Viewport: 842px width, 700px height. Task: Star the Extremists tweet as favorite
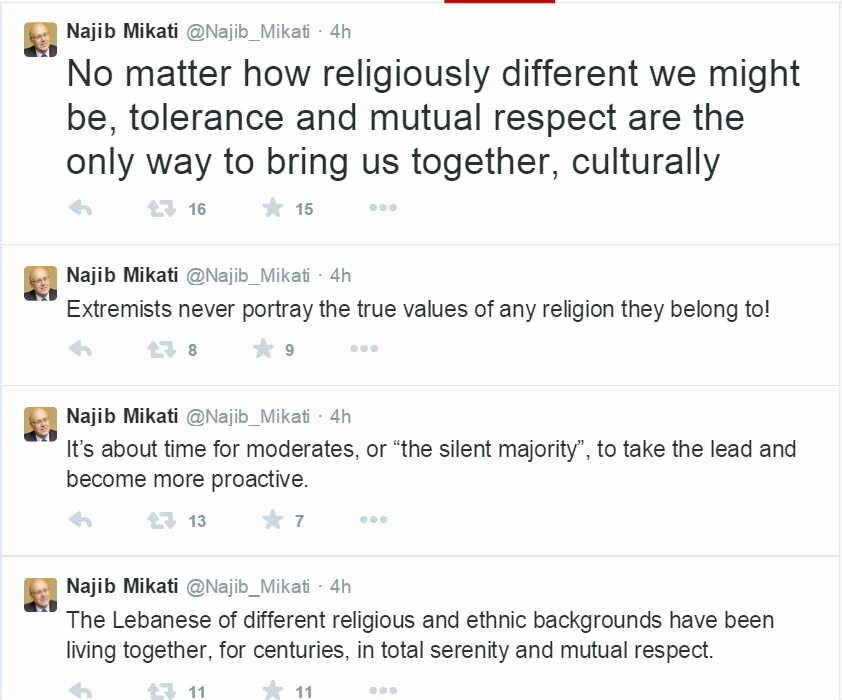click(x=263, y=349)
